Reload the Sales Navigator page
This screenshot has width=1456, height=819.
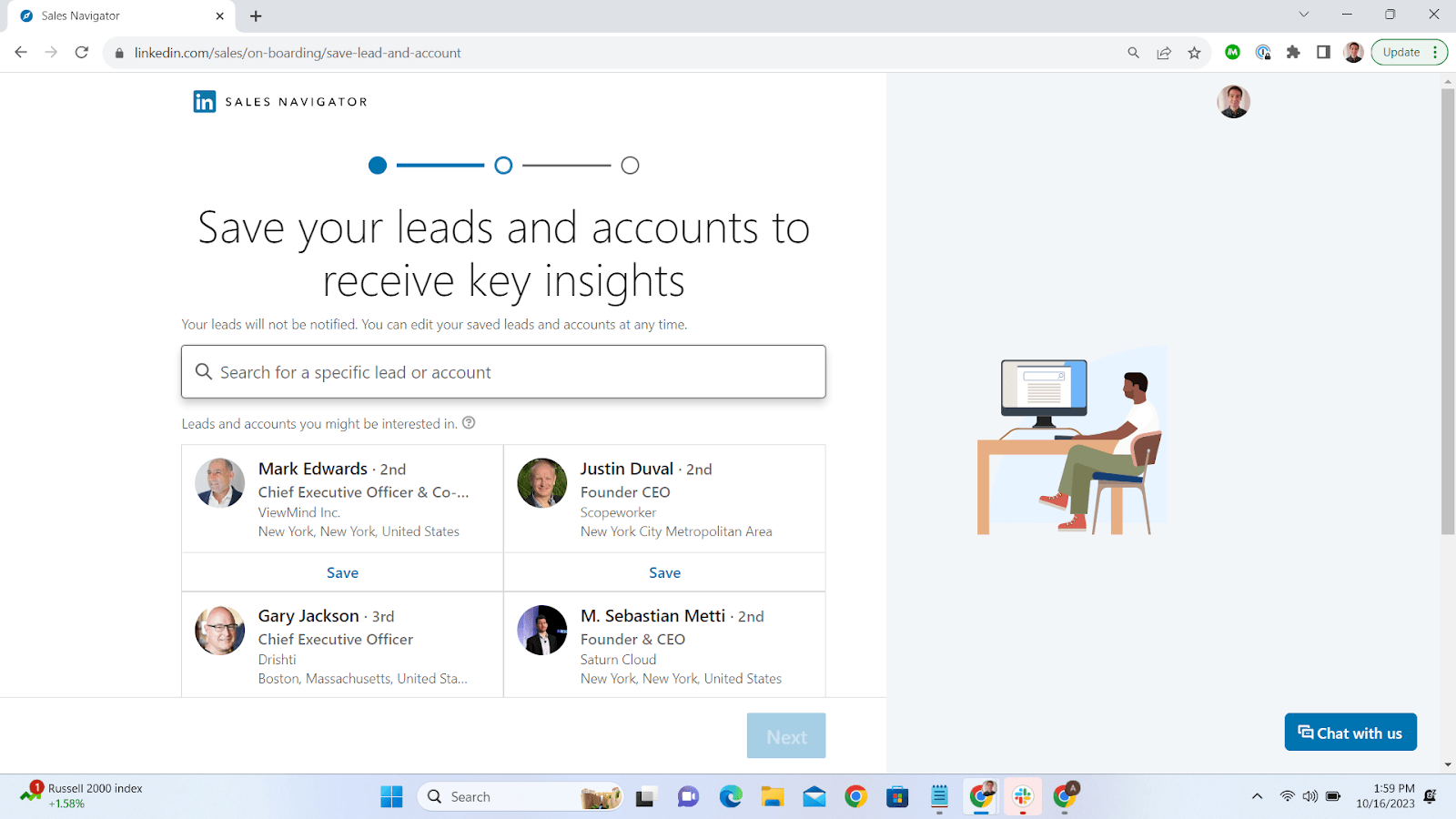tap(82, 53)
